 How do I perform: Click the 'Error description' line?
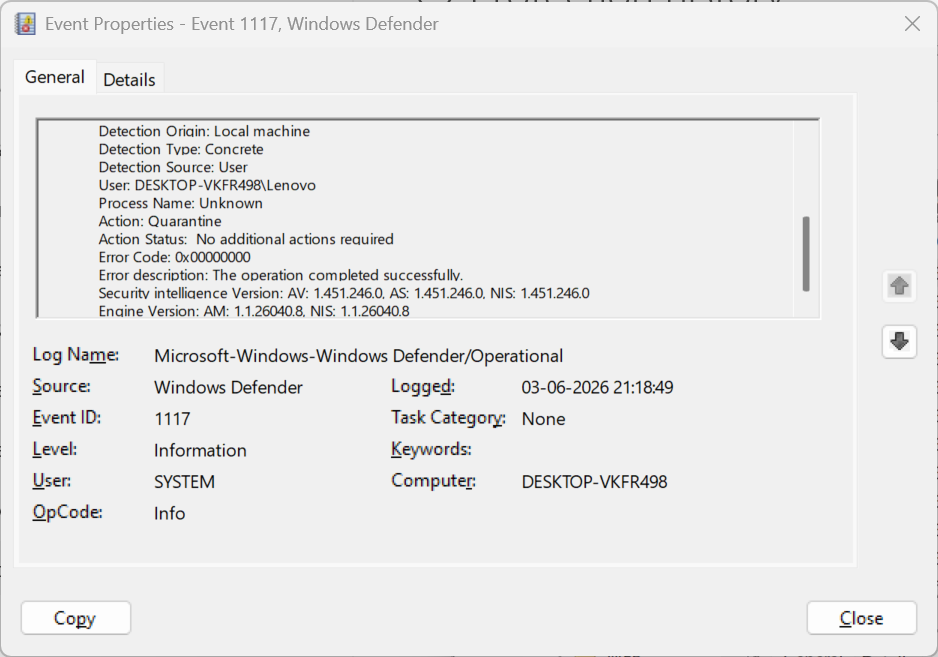(x=281, y=275)
